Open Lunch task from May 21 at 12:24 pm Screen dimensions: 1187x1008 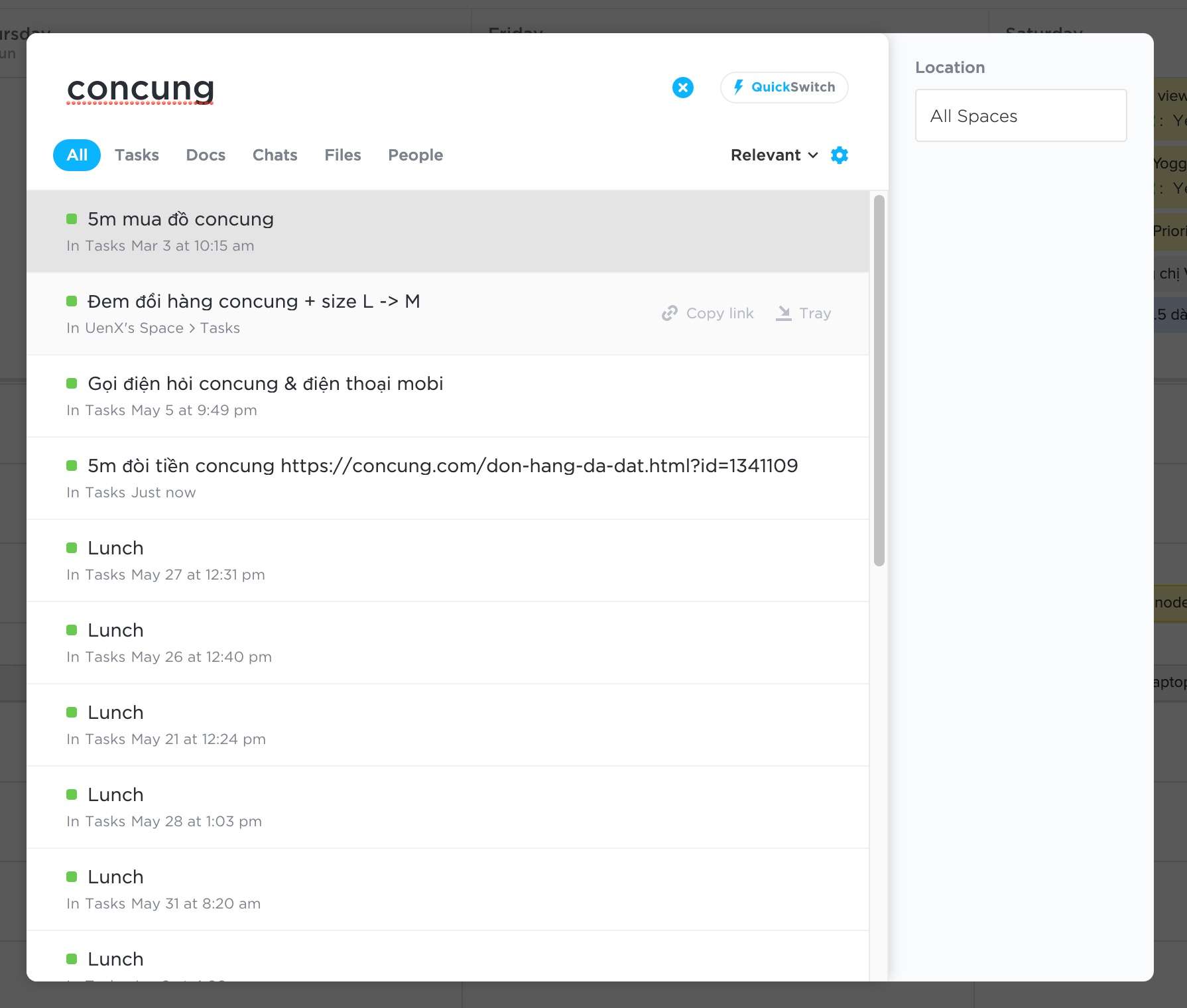pyautogui.click(x=448, y=725)
